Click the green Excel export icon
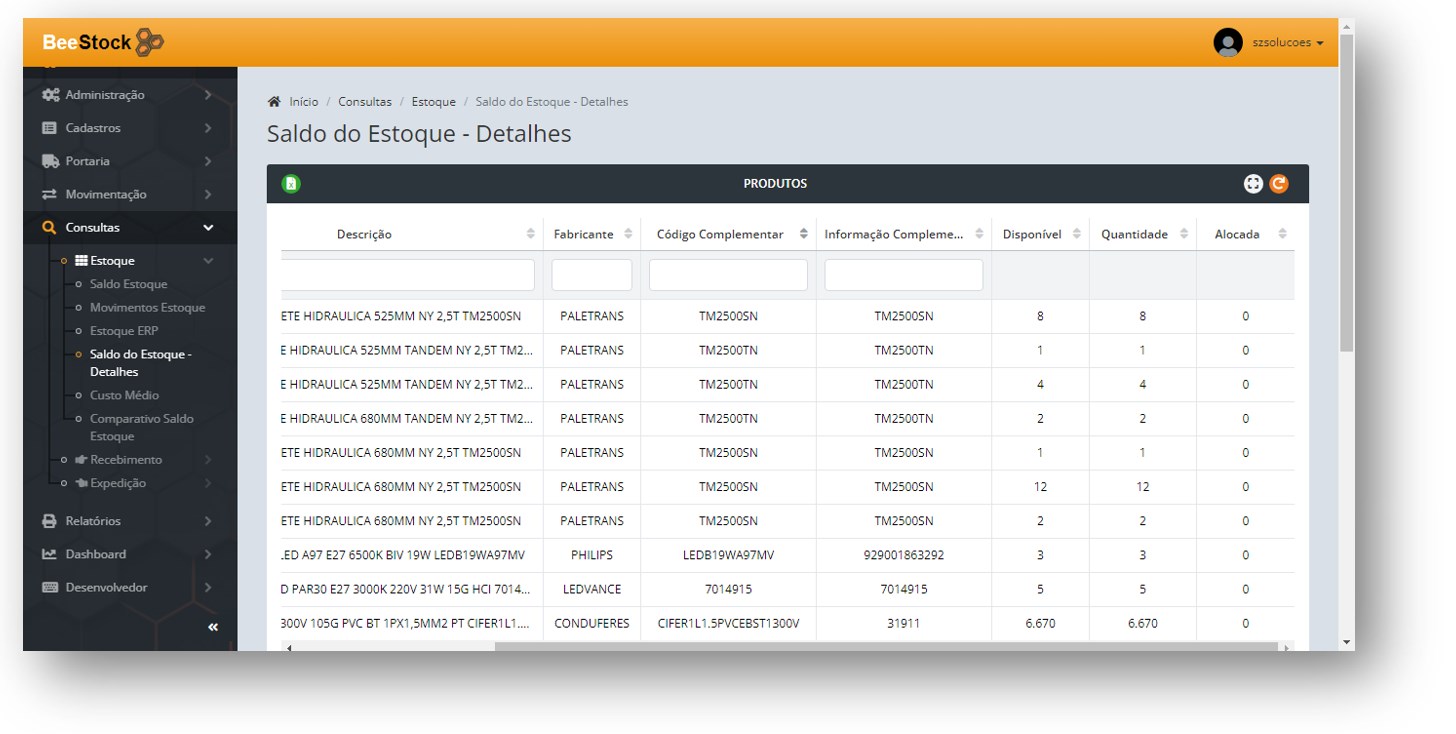 point(291,184)
